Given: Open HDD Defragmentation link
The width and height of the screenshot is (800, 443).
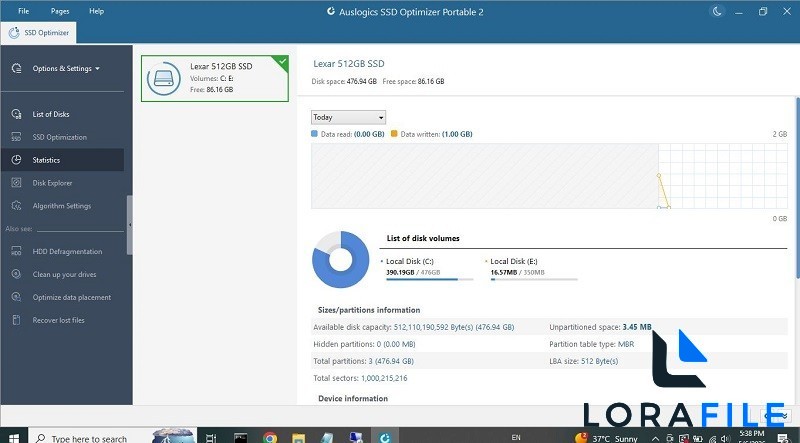Looking at the screenshot, I should pyautogui.click(x=67, y=251).
